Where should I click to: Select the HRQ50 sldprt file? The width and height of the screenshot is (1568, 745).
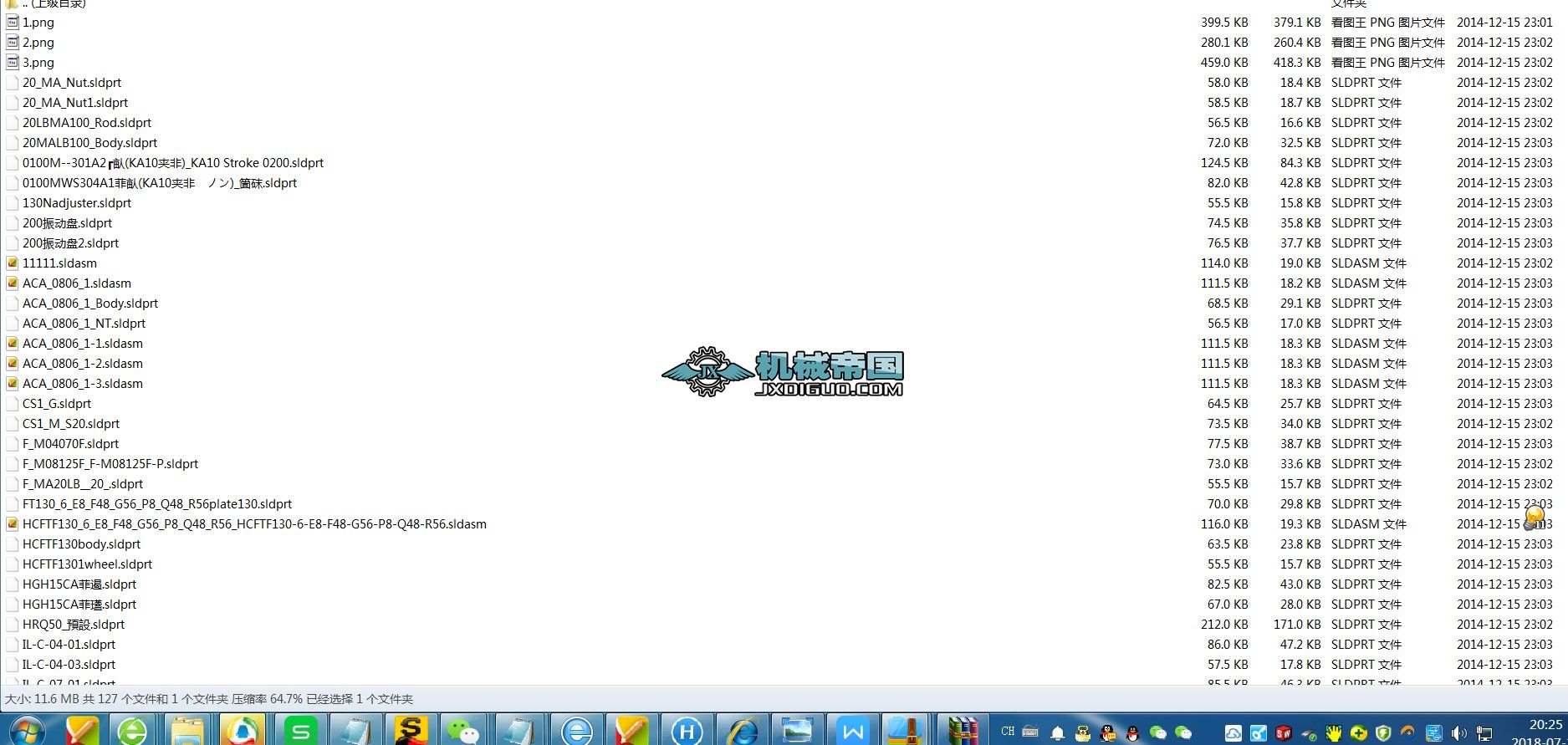point(74,625)
